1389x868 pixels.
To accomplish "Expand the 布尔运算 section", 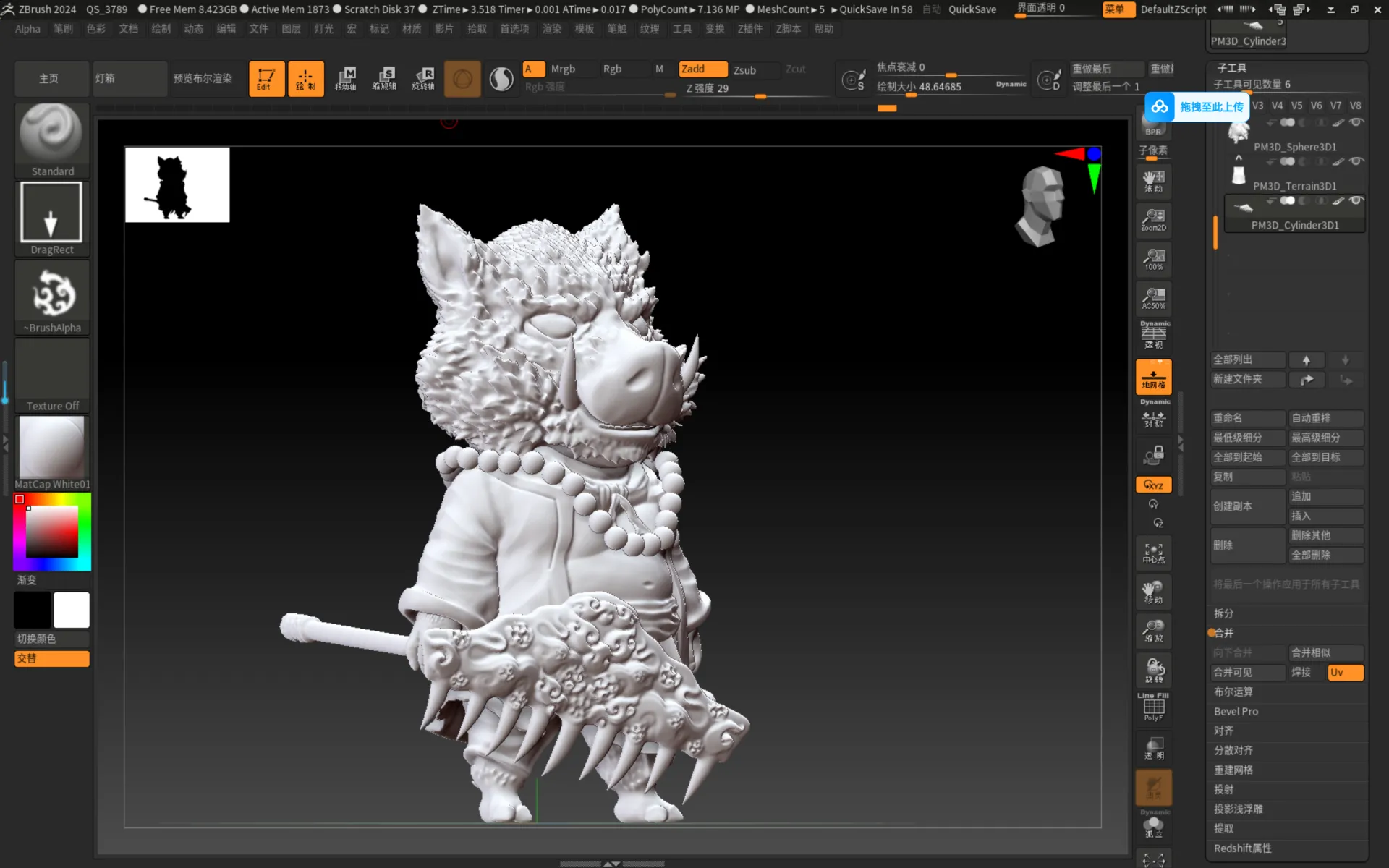I will pyautogui.click(x=1233, y=692).
